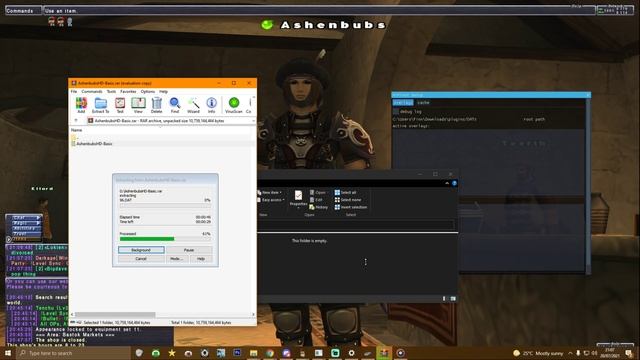
Task: Open New item dropdown in File Explorer
Action: [x=270, y=193]
